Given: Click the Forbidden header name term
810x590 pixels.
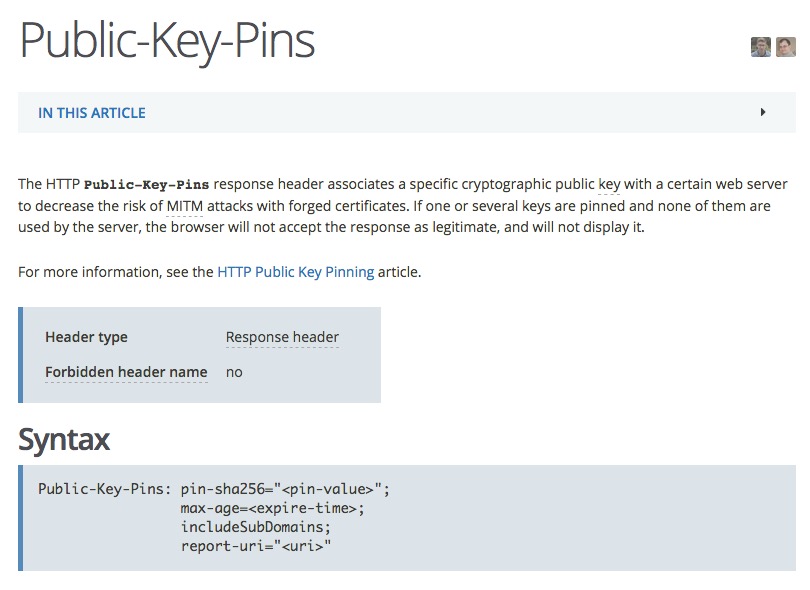Looking at the screenshot, I should pyautogui.click(x=126, y=371).
